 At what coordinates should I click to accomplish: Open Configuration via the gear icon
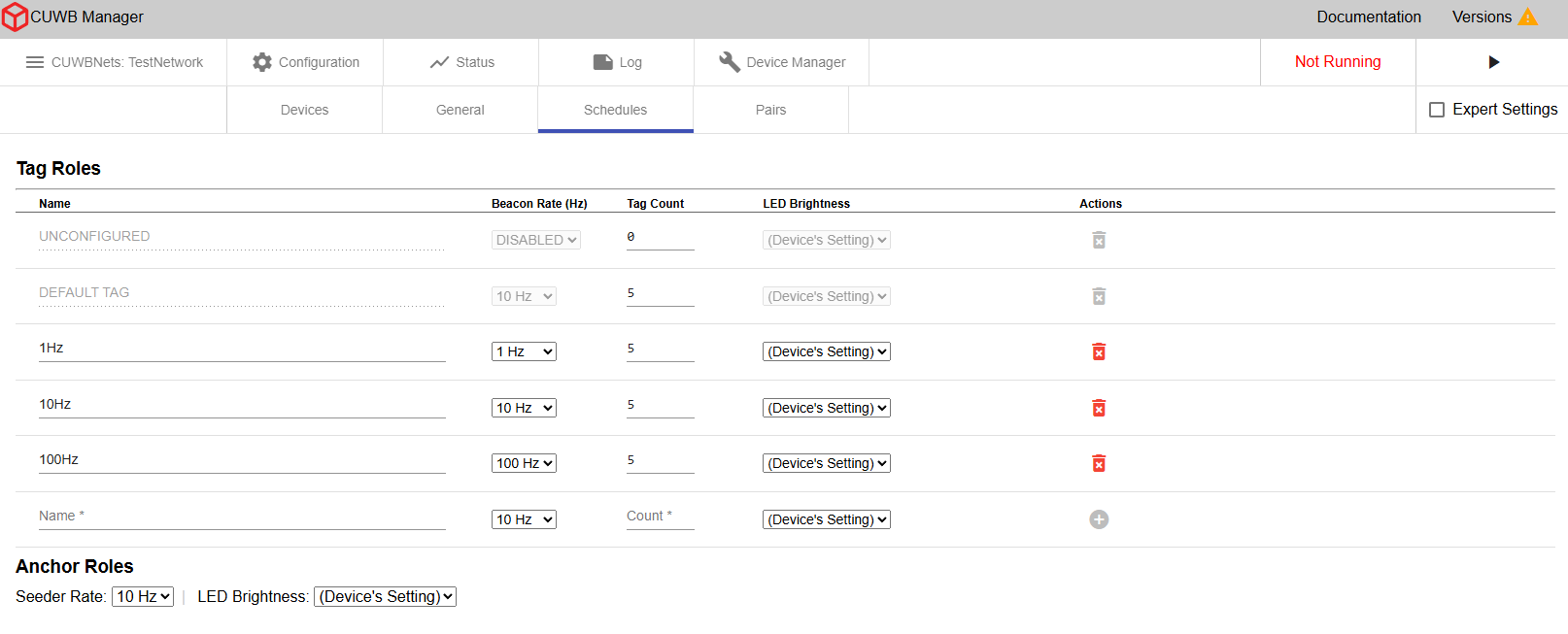[262, 62]
